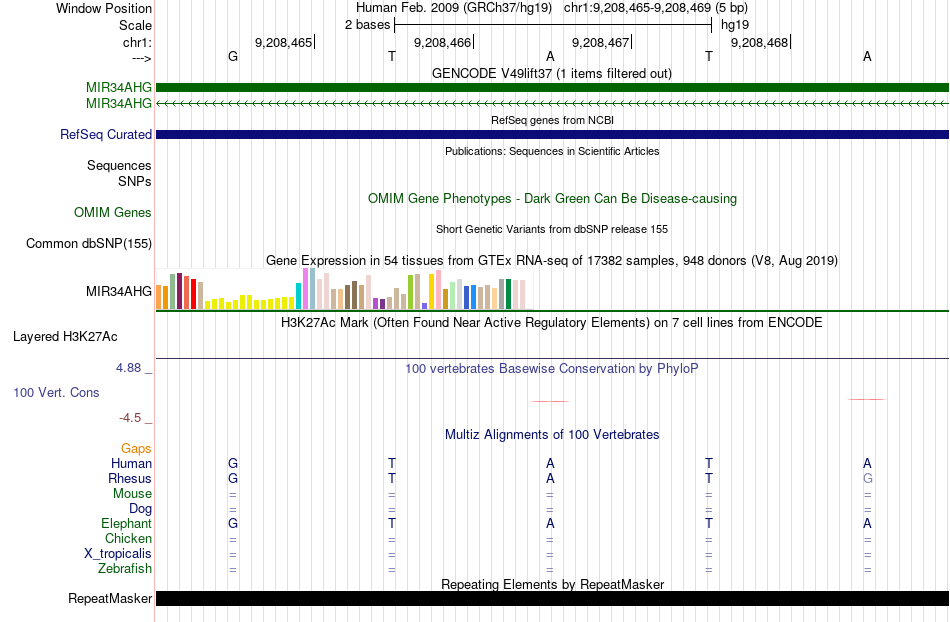Click the Dog species label
950x622 pixels.
pos(140,509)
